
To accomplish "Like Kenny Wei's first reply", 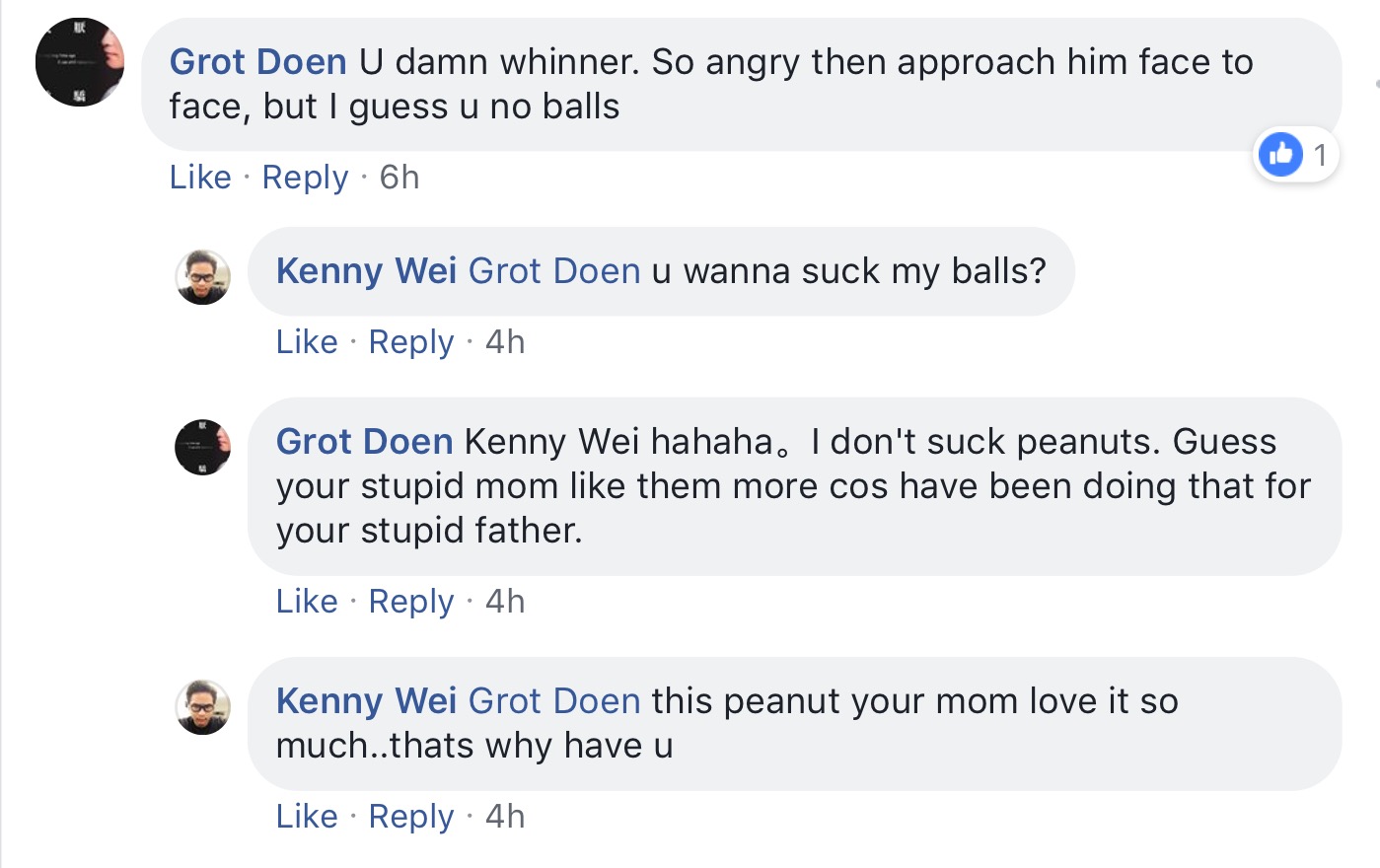I will click(307, 342).
